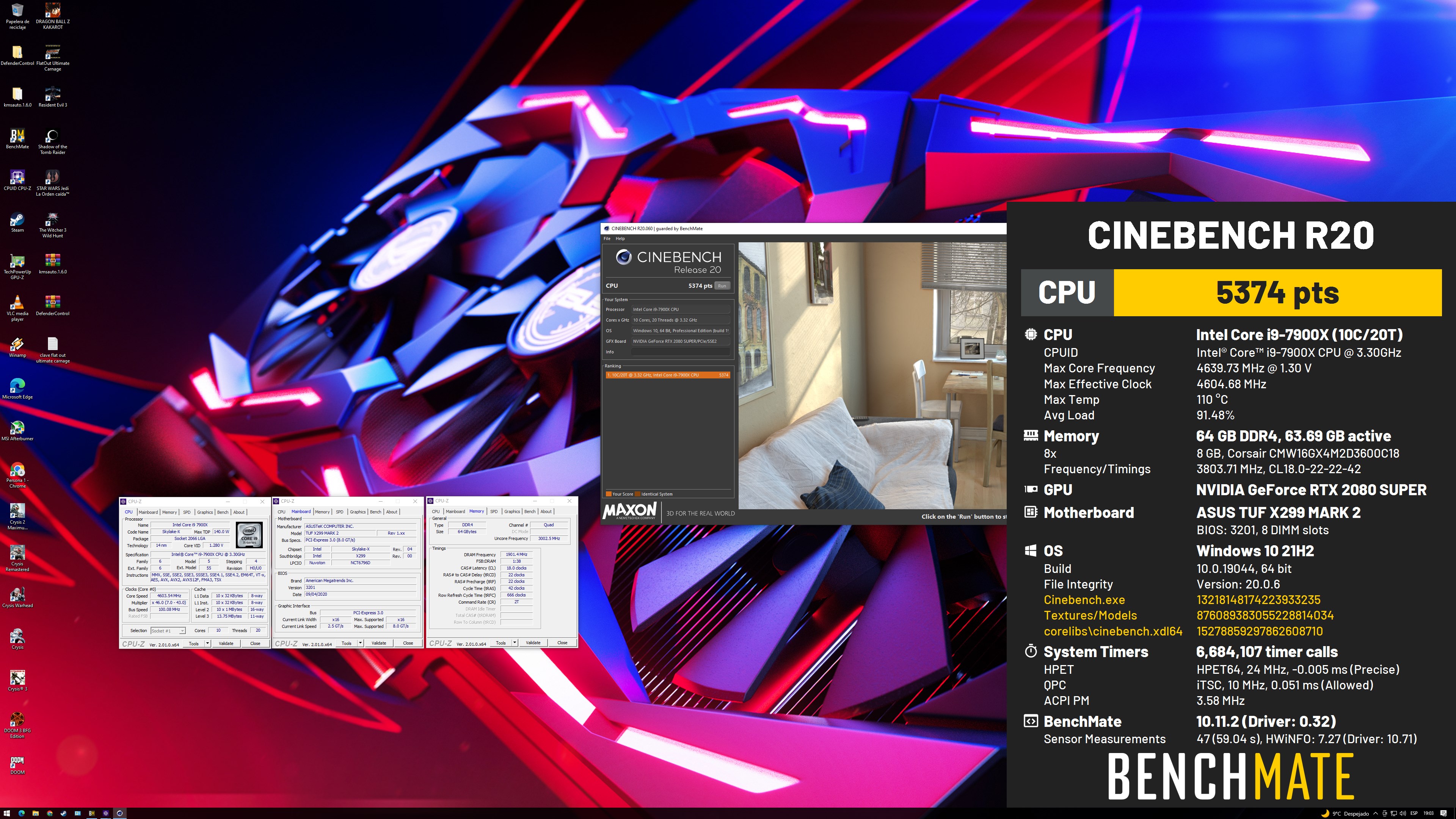Open Tools arrow in Timings CPU-Z window

click(x=515, y=643)
